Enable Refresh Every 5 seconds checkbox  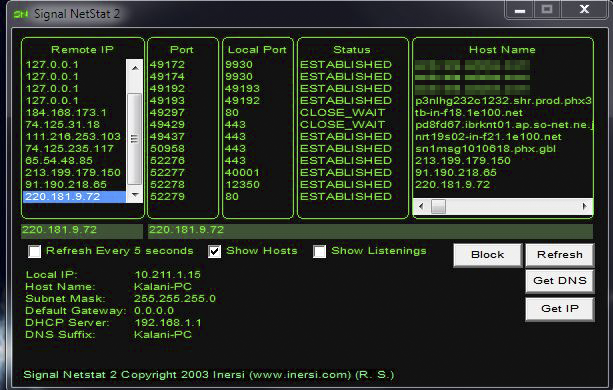pos(34,251)
